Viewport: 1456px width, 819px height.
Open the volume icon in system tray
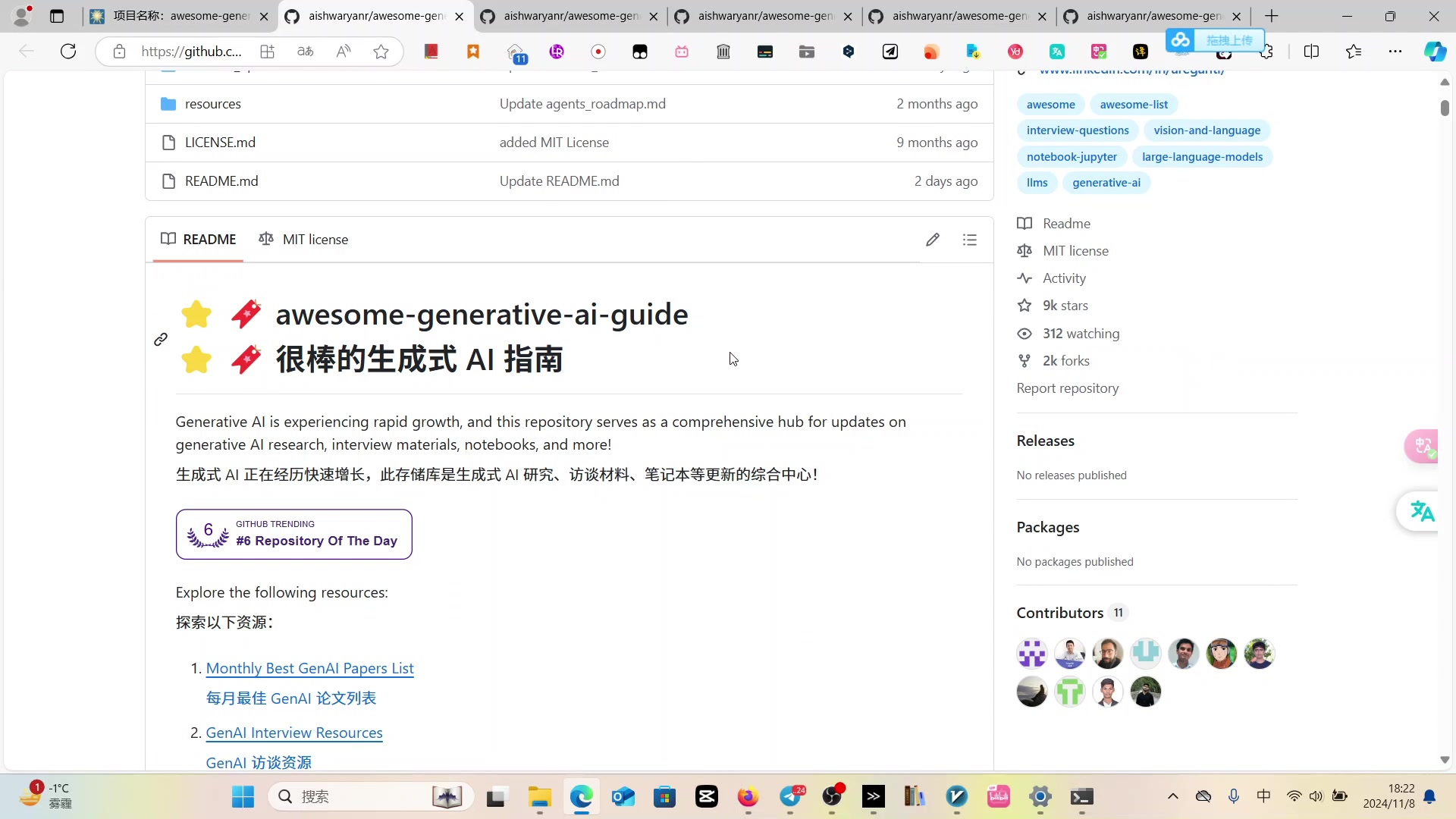(1316, 796)
